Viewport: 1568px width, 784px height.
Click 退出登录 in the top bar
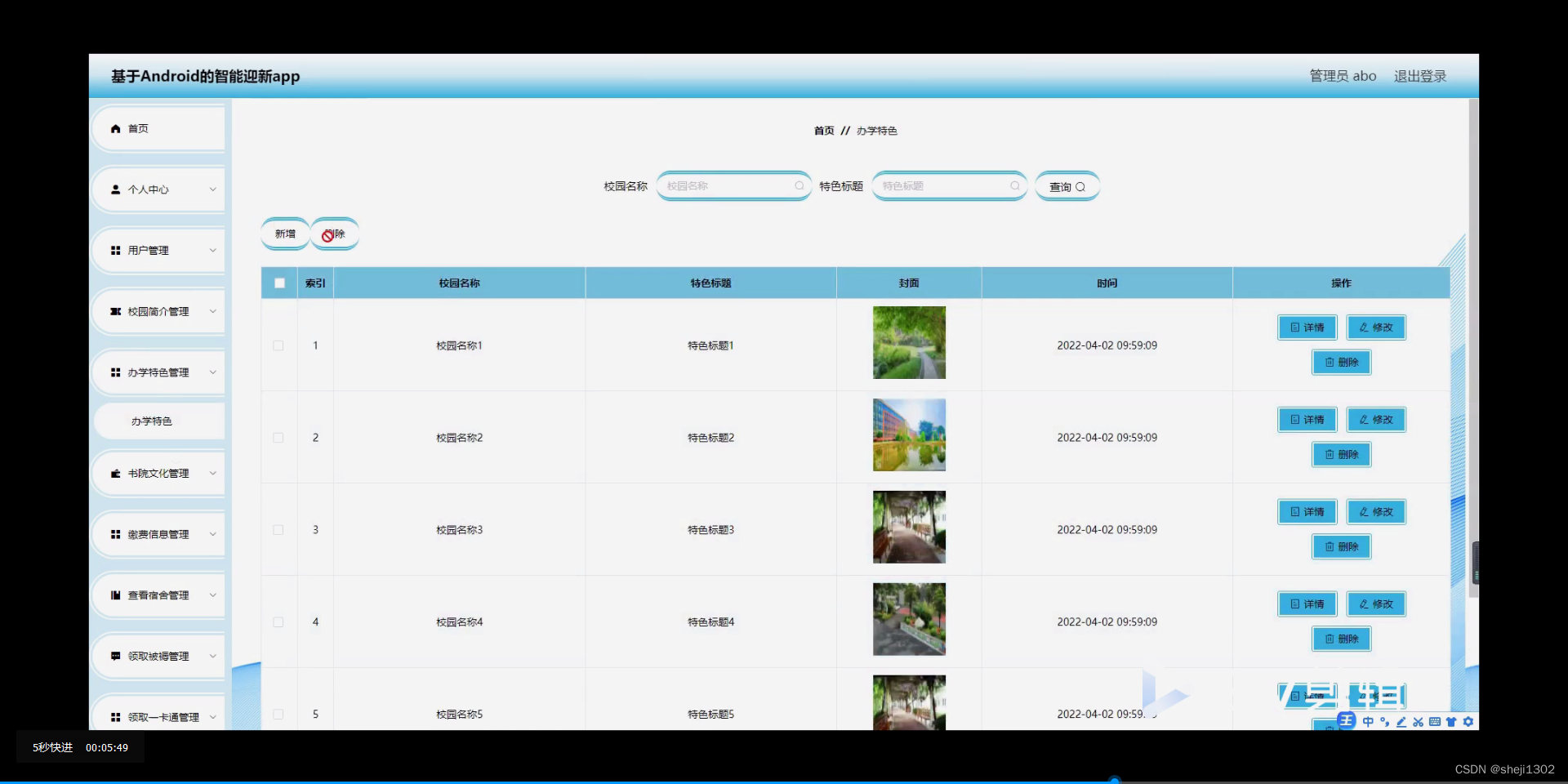click(1419, 75)
